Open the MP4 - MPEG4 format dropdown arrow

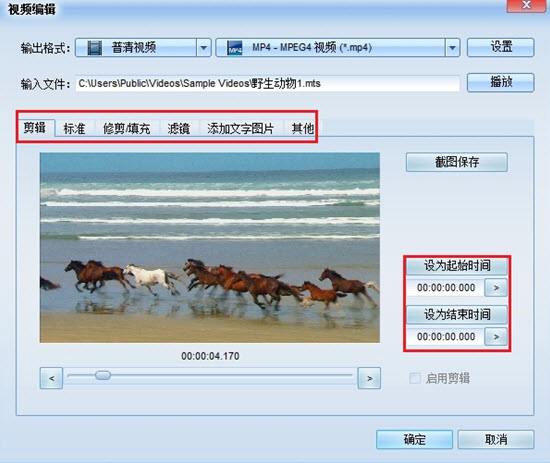click(x=452, y=48)
